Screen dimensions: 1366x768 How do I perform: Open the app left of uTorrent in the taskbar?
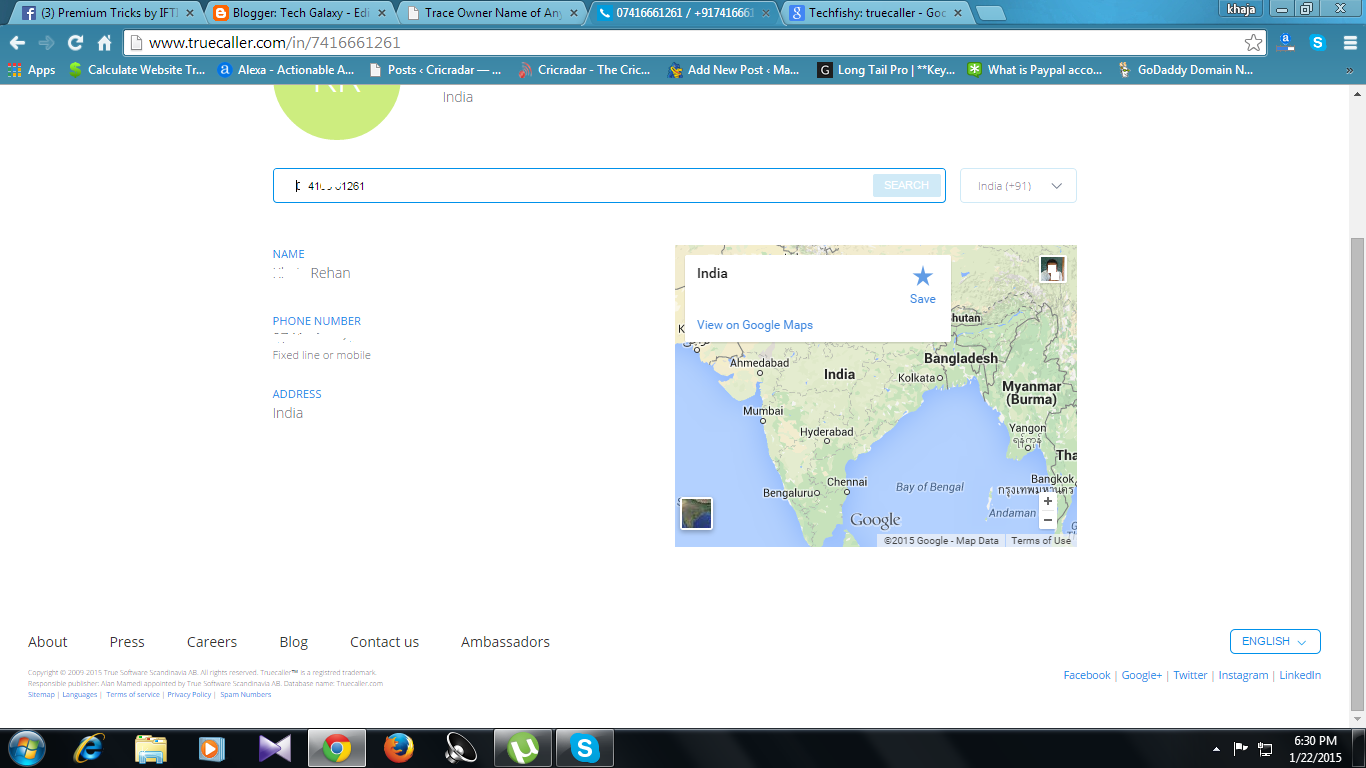[460, 748]
